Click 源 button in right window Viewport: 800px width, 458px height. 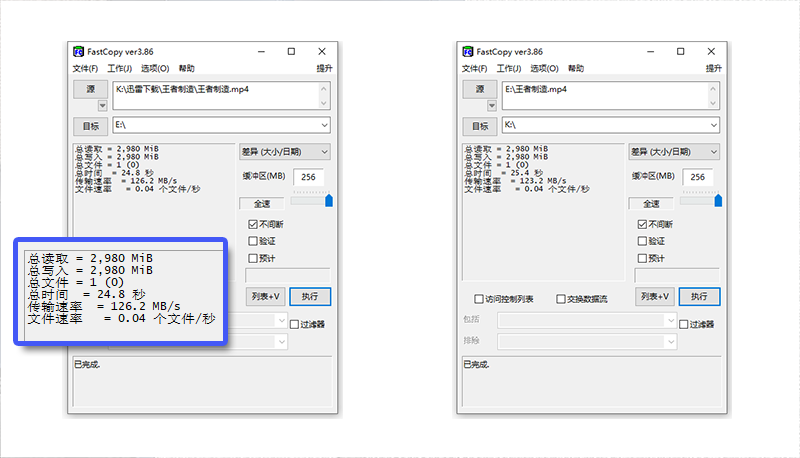[480, 89]
